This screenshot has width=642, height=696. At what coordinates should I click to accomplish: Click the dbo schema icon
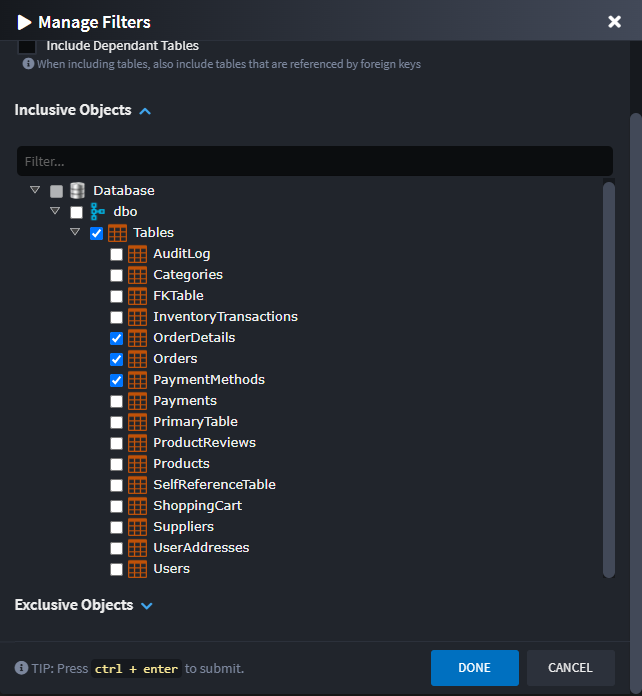97,211
